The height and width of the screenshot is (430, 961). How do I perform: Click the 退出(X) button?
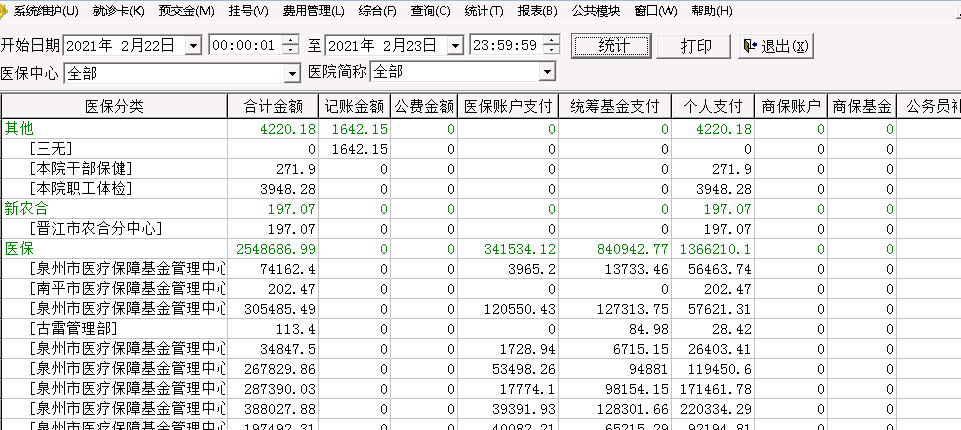[x=776, y=46]
